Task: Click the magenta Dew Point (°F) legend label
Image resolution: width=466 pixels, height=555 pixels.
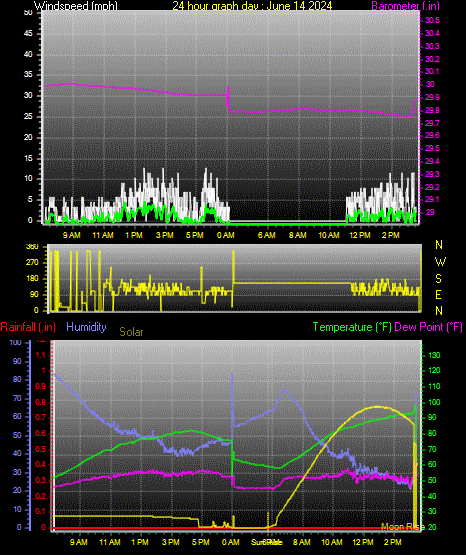Action: (428, 327)
